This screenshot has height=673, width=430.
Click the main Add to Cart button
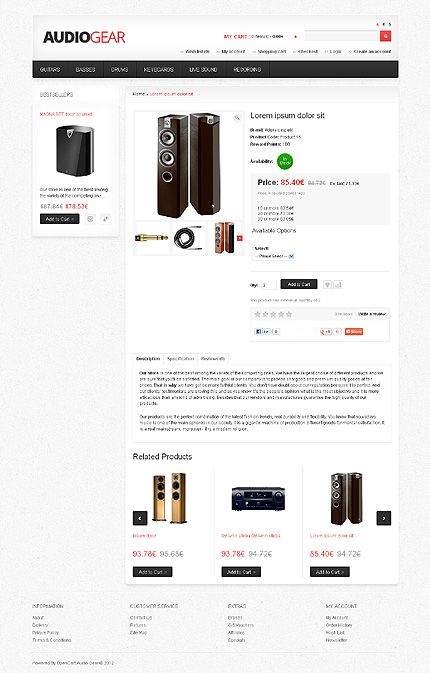pyautogui.click(x=299, y=284)
